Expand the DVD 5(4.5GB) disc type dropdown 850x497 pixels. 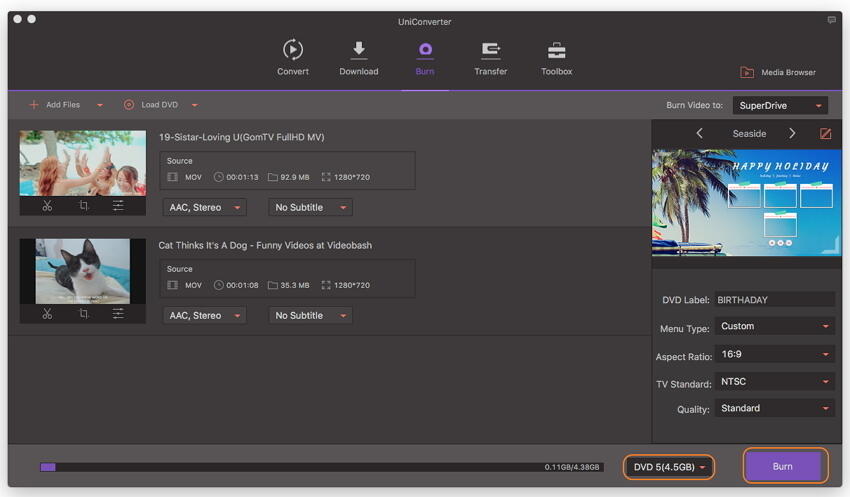(669, 467)
